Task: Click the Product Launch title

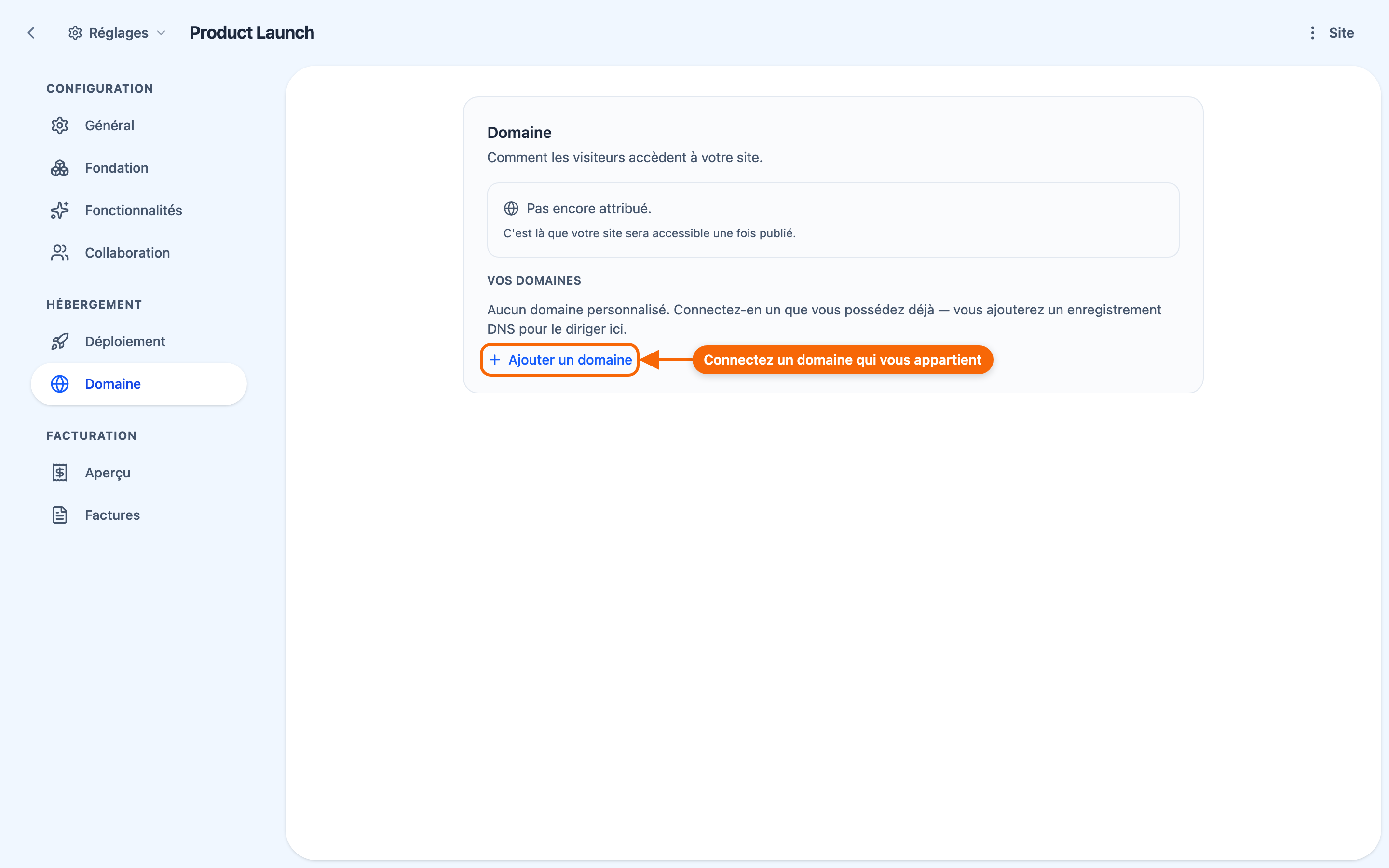Action: tap(251, 33)
